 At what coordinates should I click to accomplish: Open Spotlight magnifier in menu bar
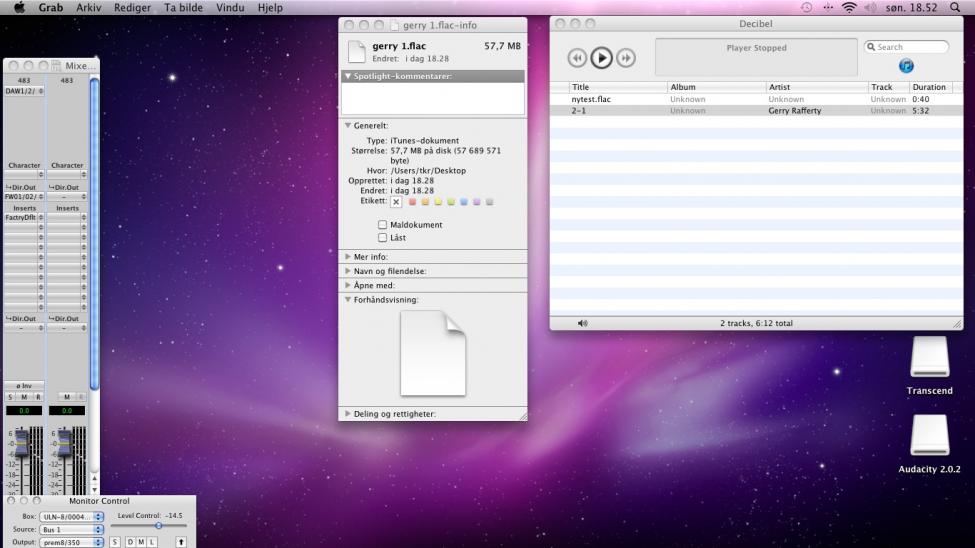click(955, 7)
